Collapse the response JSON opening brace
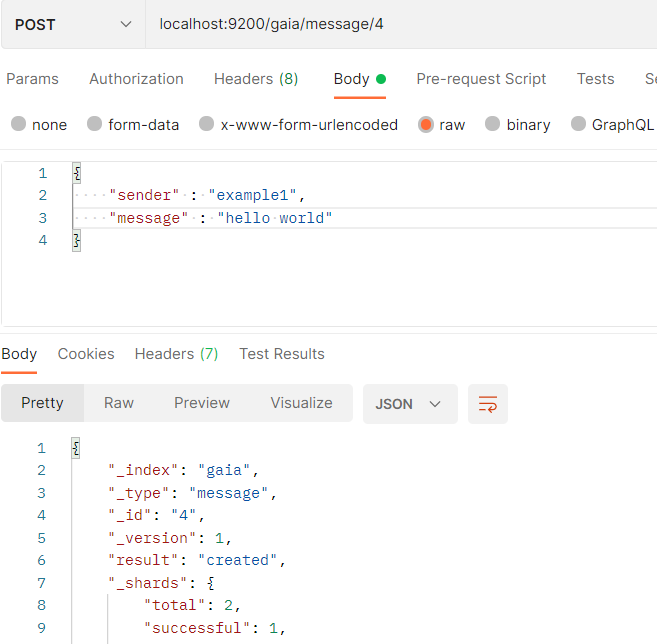The height and width of the screenshot is (644, 657). 76,448
